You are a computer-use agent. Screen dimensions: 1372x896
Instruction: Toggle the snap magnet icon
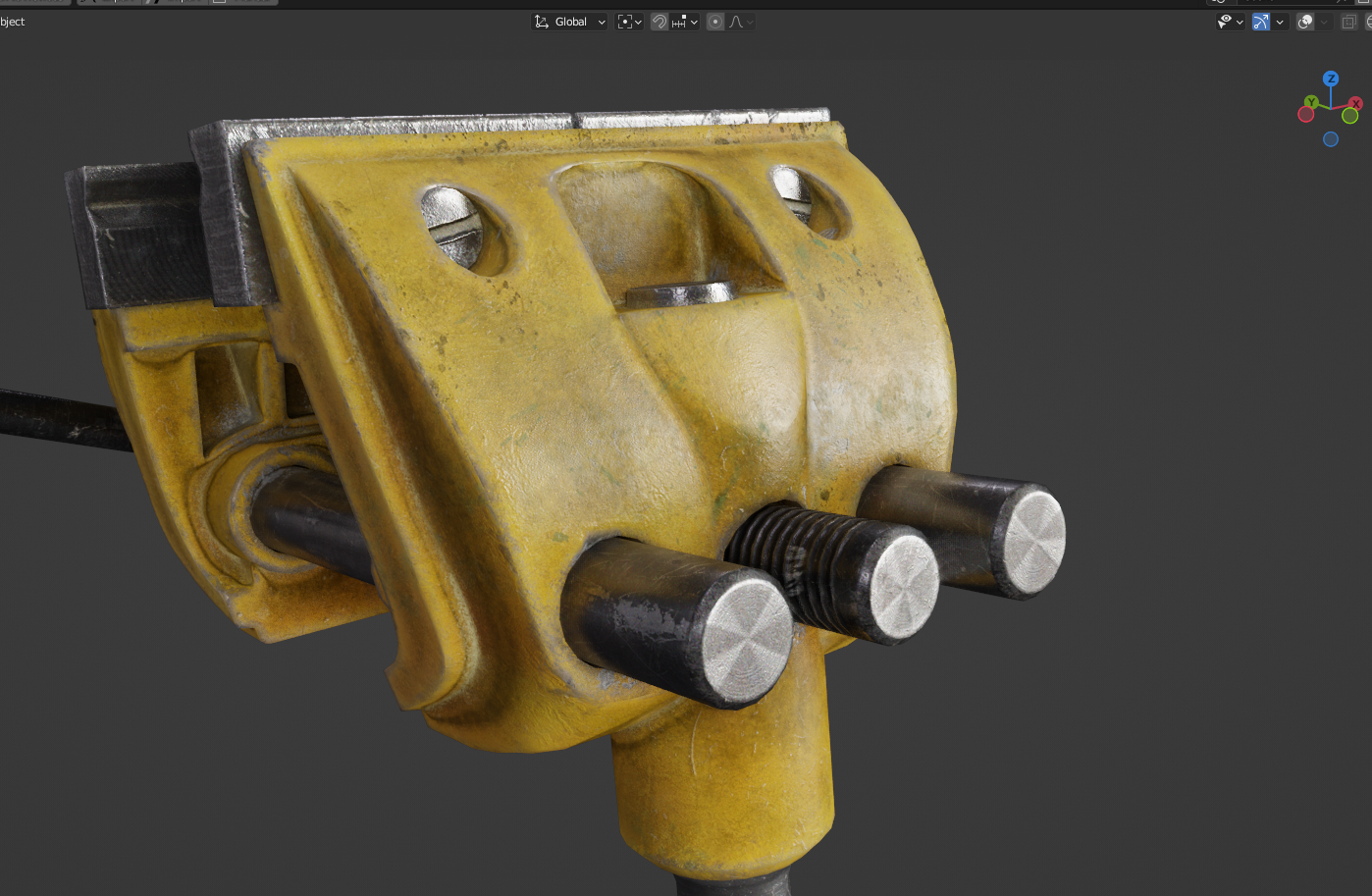[x=660, y=22]
